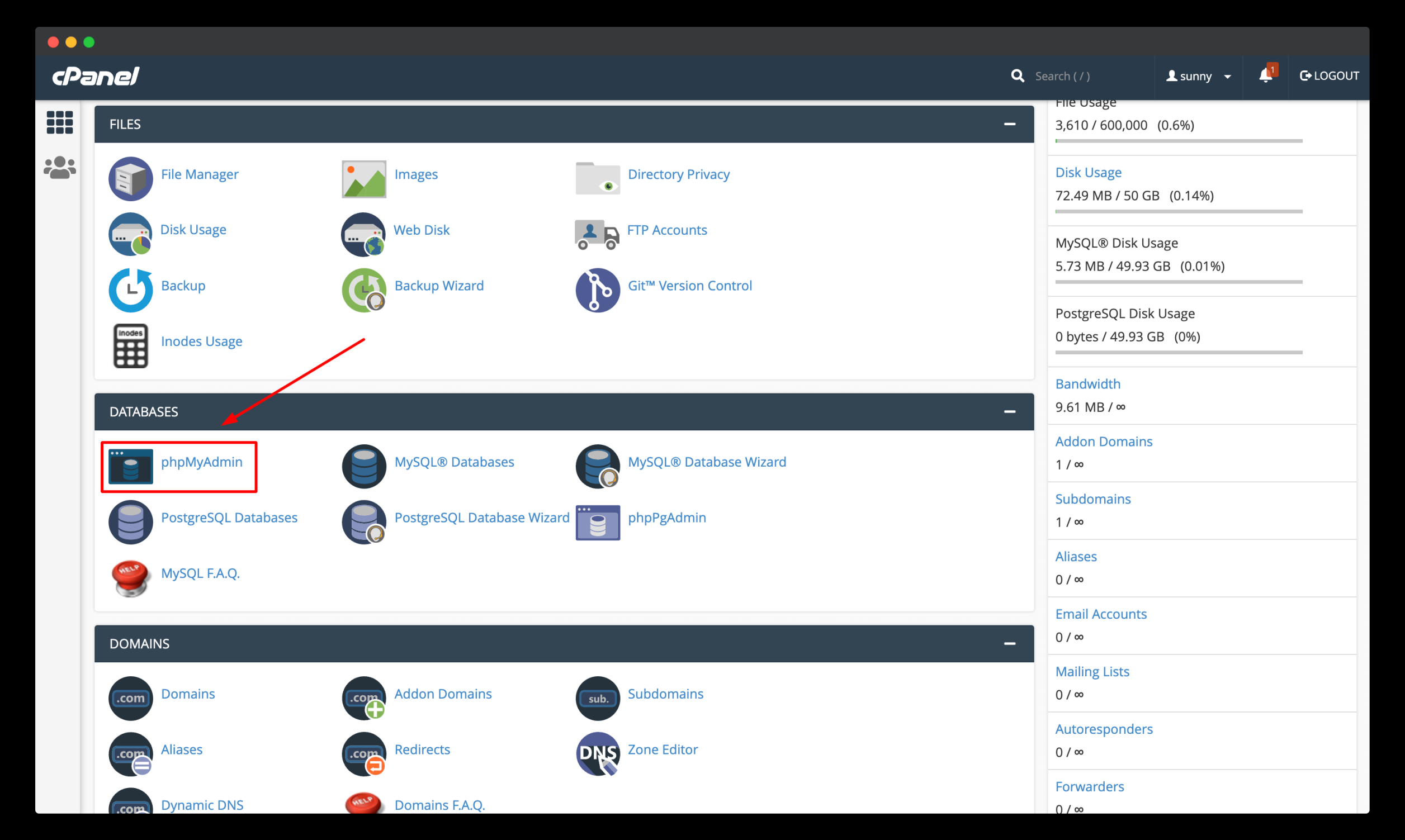Open the Backup Wizard icon
Image resolution: width=1405 pixels, height=840 pixels.
pyautogui.click(x=364, y=290)
